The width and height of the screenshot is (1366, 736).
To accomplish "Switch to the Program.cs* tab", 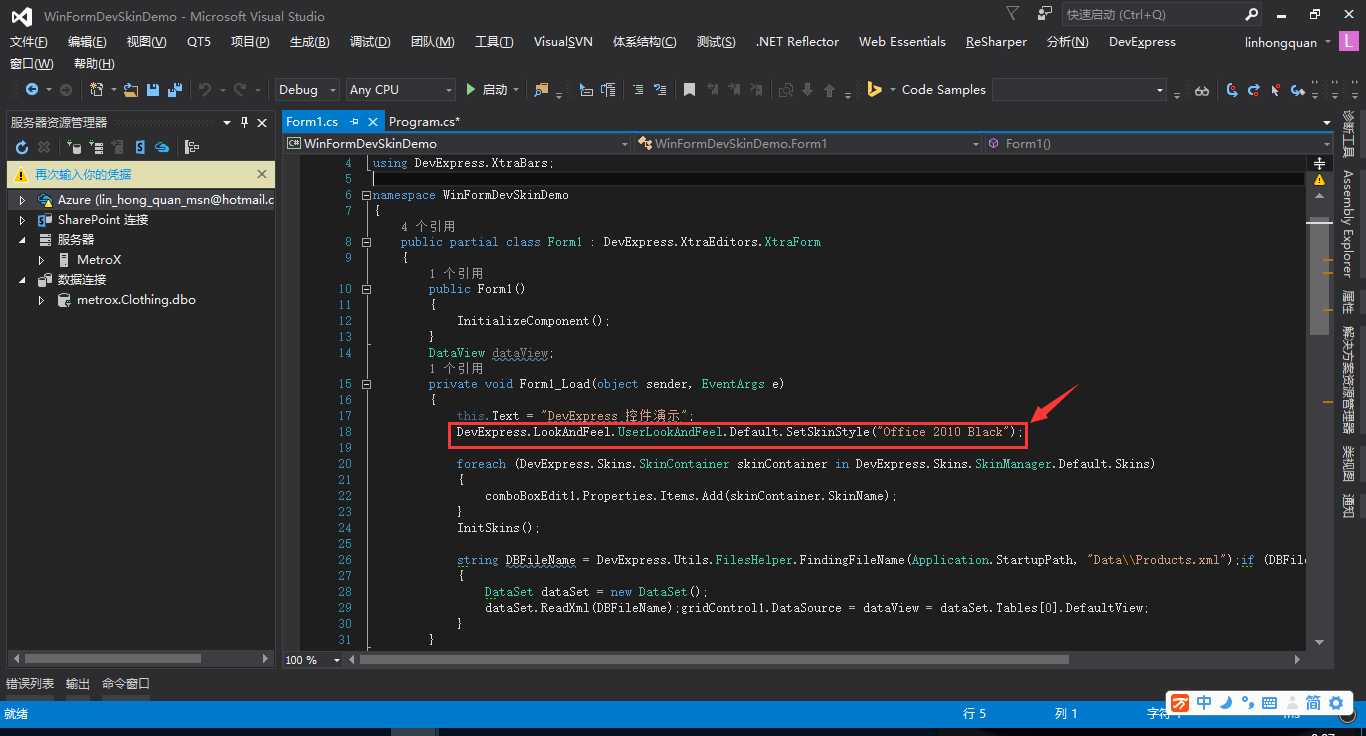I will 424,122.
